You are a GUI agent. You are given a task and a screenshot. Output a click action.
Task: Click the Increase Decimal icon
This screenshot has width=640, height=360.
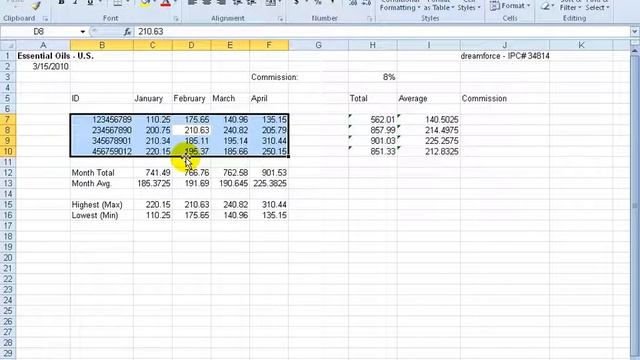coord(353,3)
